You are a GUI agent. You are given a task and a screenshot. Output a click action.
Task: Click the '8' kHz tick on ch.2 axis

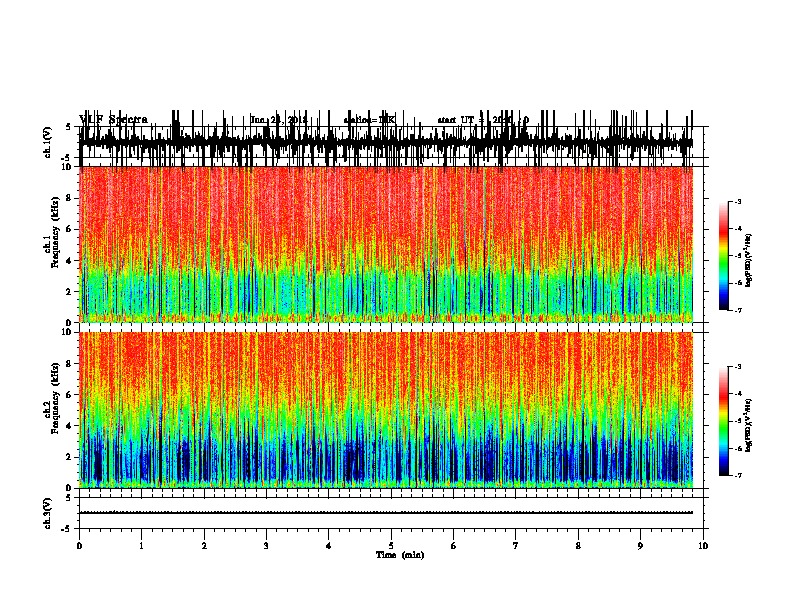pos(69,364)
